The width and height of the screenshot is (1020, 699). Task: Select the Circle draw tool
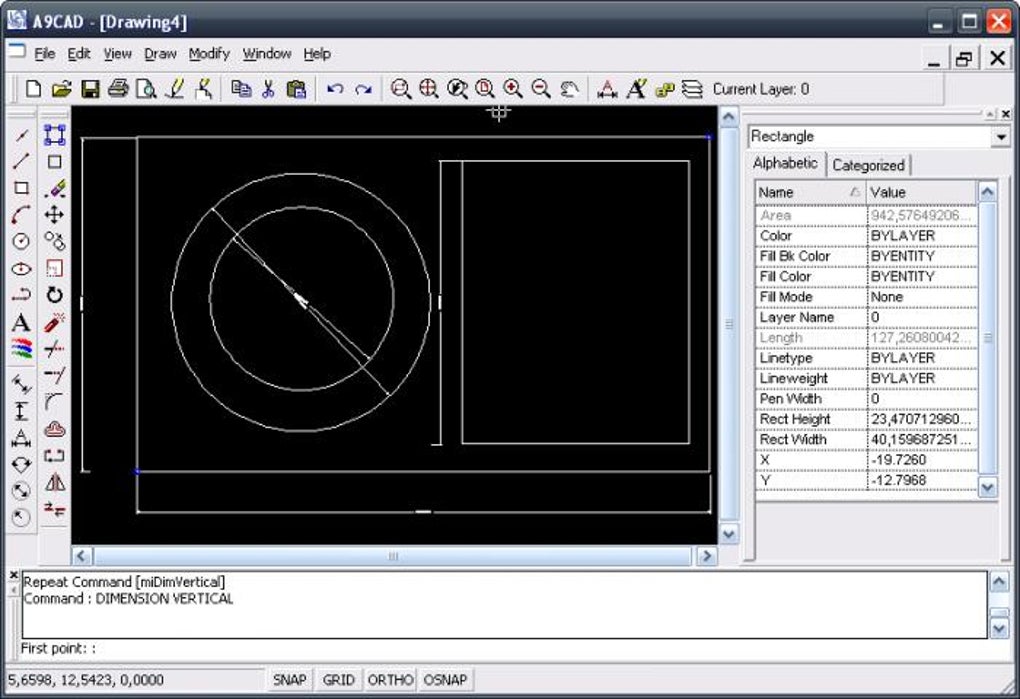click(x=21, y=241)
